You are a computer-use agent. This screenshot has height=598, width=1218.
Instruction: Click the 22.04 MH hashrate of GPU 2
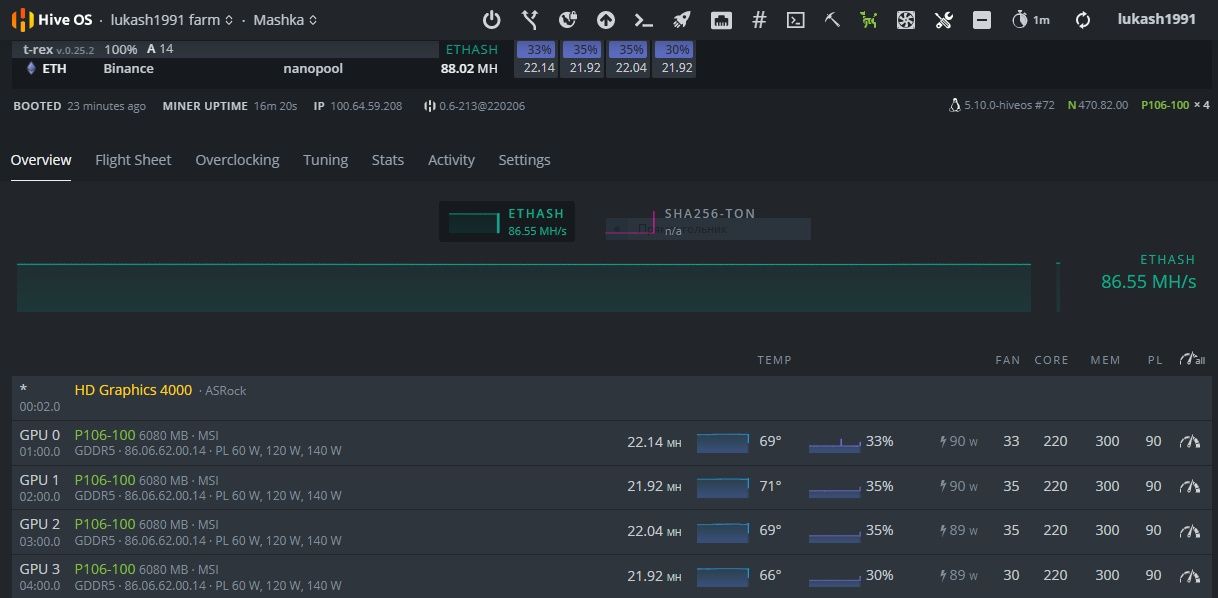[x=654, y=531]
